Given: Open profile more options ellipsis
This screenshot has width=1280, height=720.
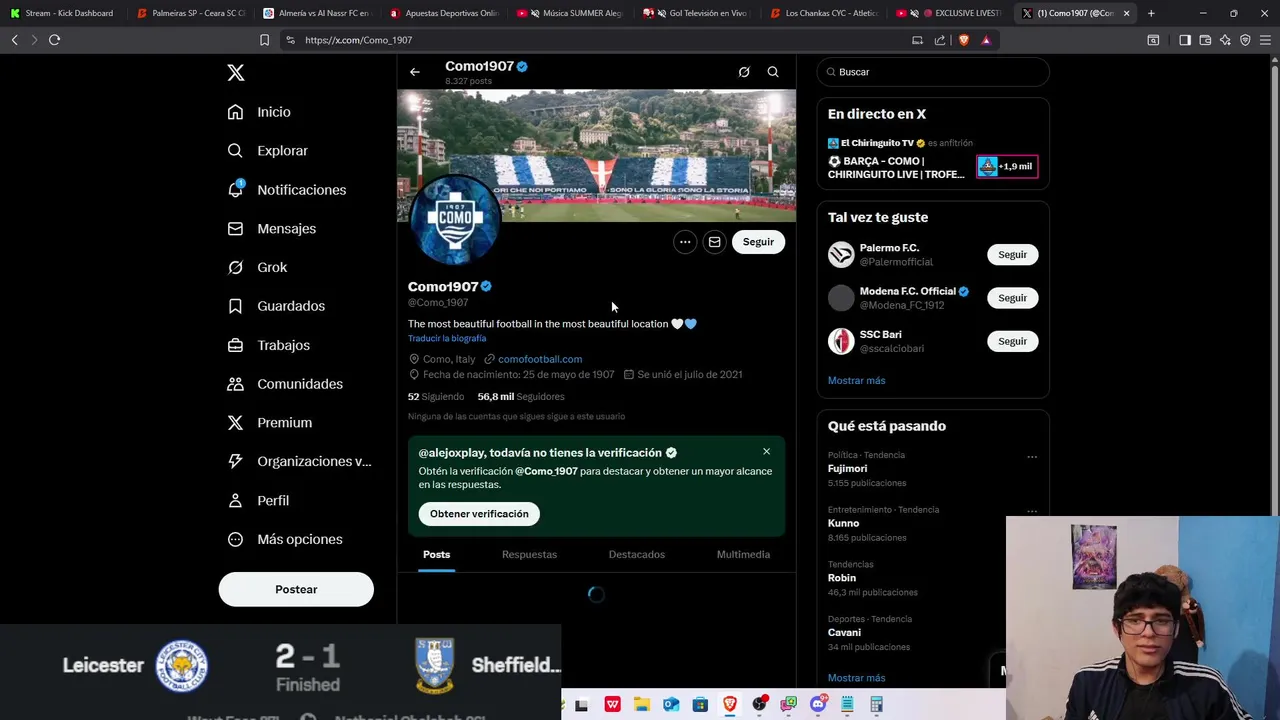Looking at the screenshot, I should point(685,242).
